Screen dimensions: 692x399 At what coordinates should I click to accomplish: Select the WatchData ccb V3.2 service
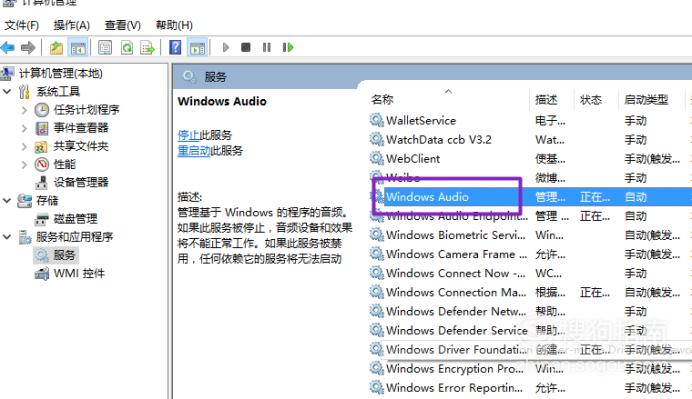pyautogui.click(x=530, y=139)
